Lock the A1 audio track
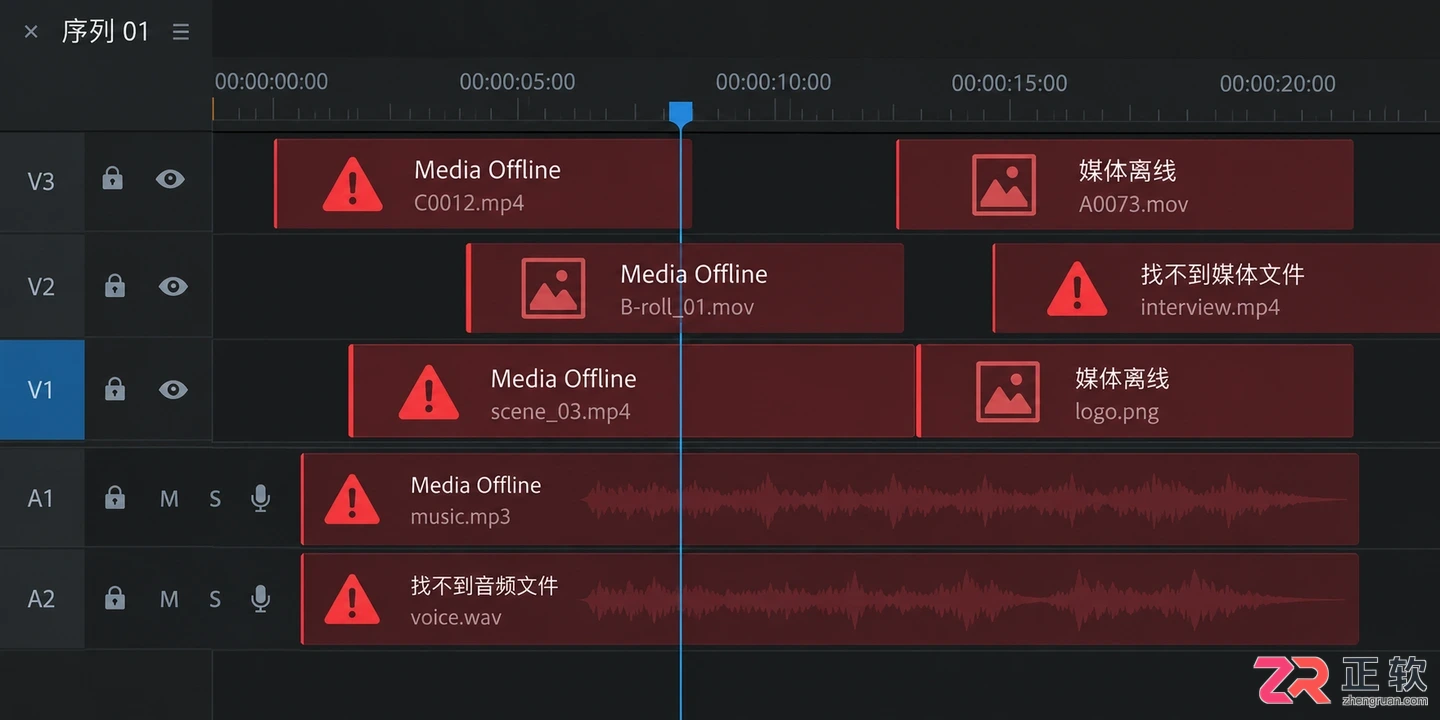The height and width of the screenshot is (720, 1440). tap(115, 497)
